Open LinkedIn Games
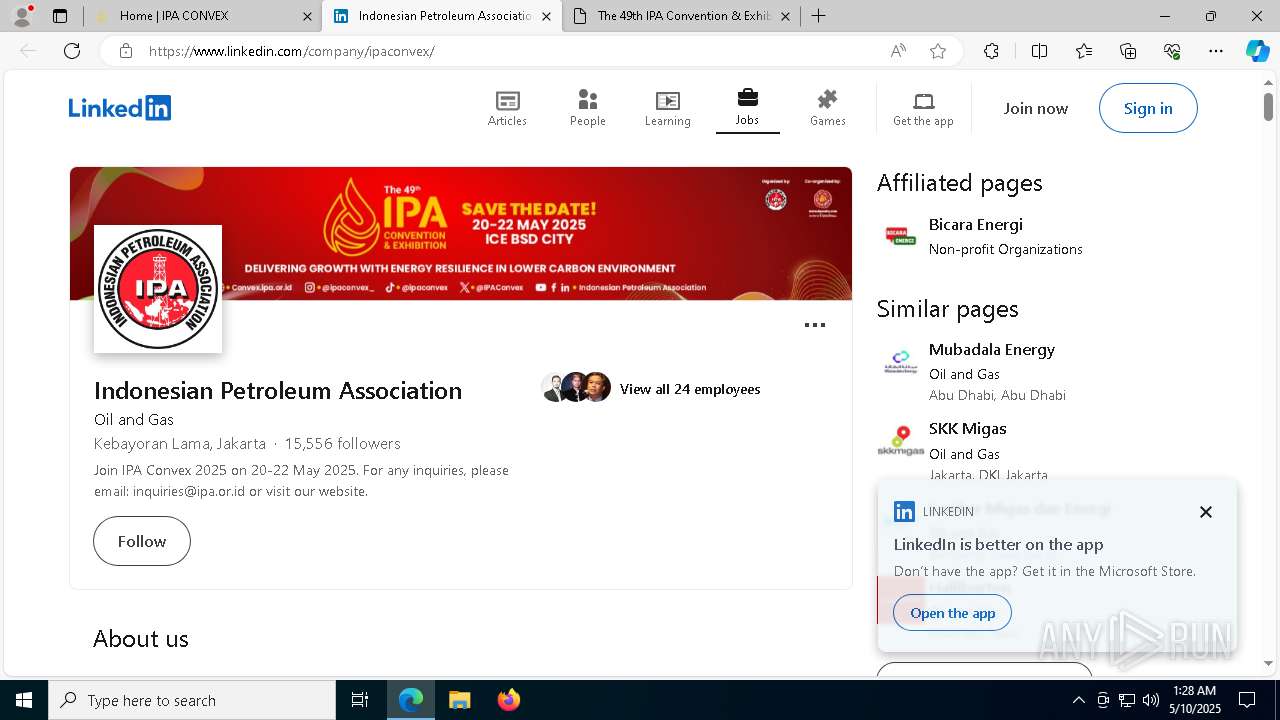Image resolution: width=1280 pixels, height=720 pixels. pyautogui.click(x=828, y=108)
